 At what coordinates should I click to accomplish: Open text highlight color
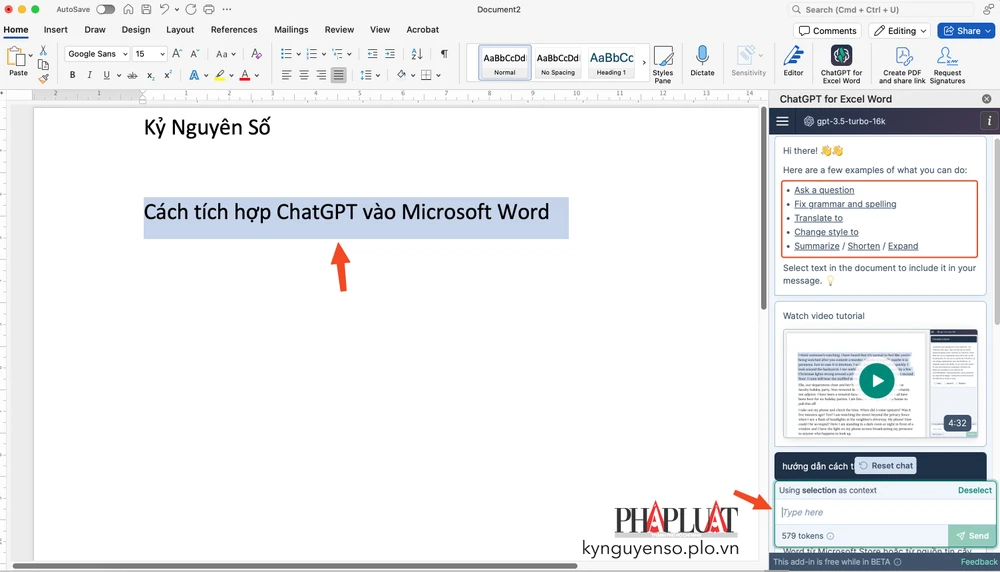point(220,75)
